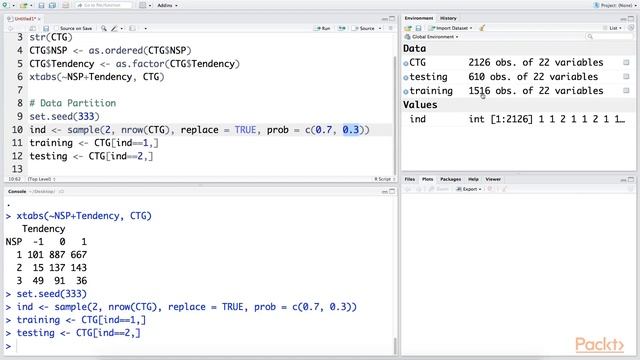Open the Files tab
Screen dimensions: 640x360
tap(410, 179)
